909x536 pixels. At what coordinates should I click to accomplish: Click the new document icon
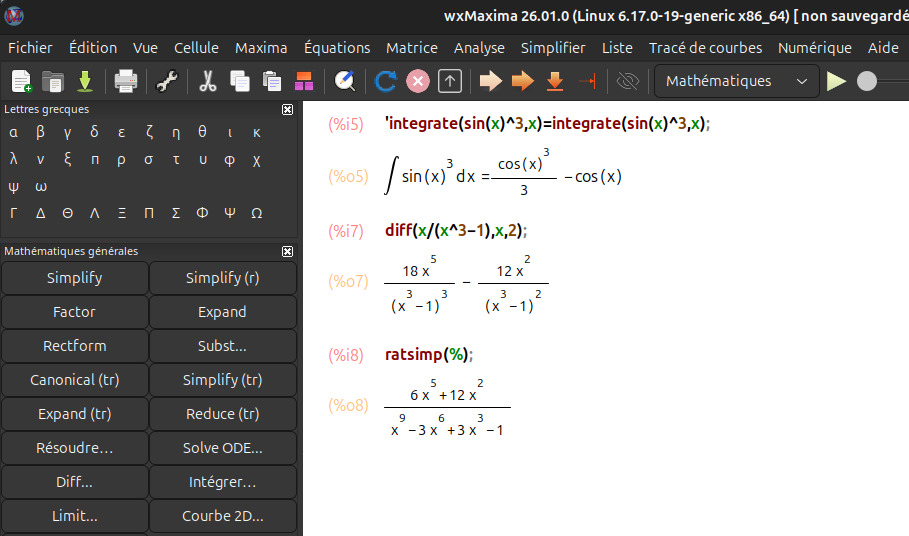22,81
